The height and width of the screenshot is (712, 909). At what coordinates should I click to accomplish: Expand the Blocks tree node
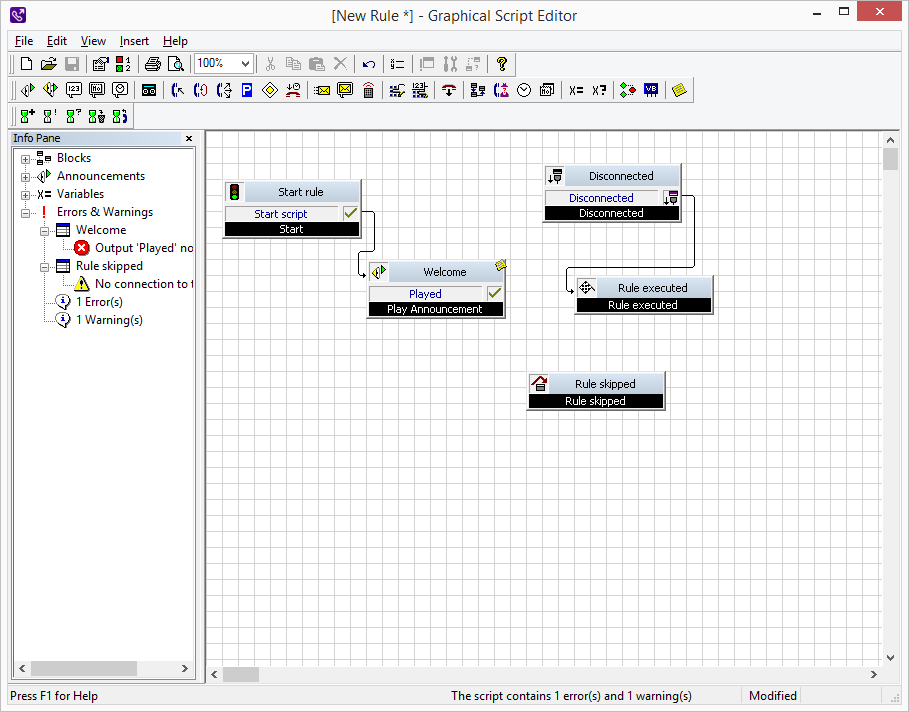(26, 158)
